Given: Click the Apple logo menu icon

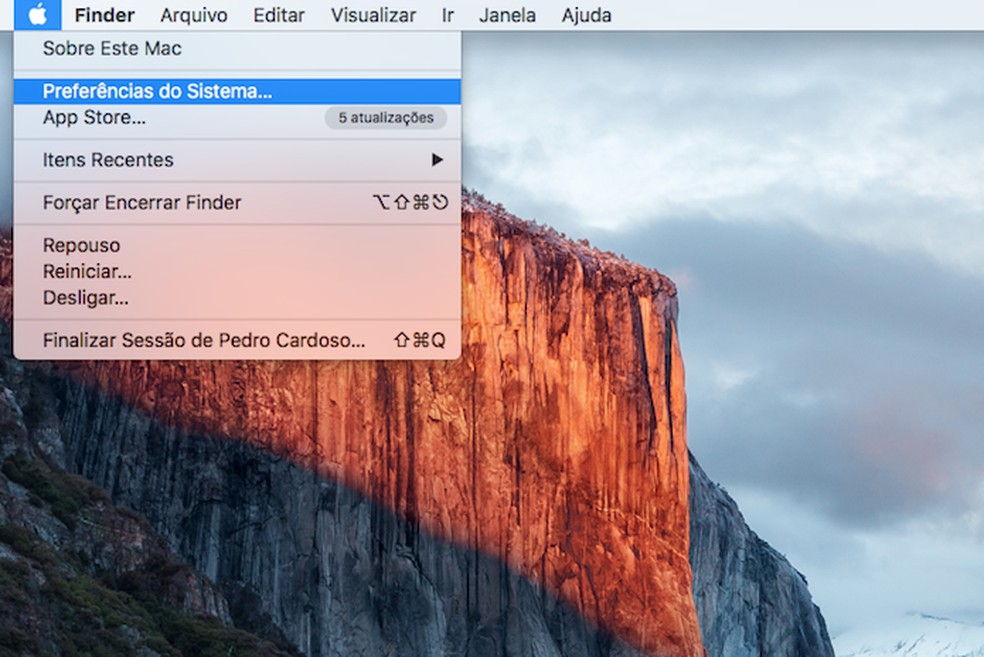Looking at the screenshot, I should 38,15.
